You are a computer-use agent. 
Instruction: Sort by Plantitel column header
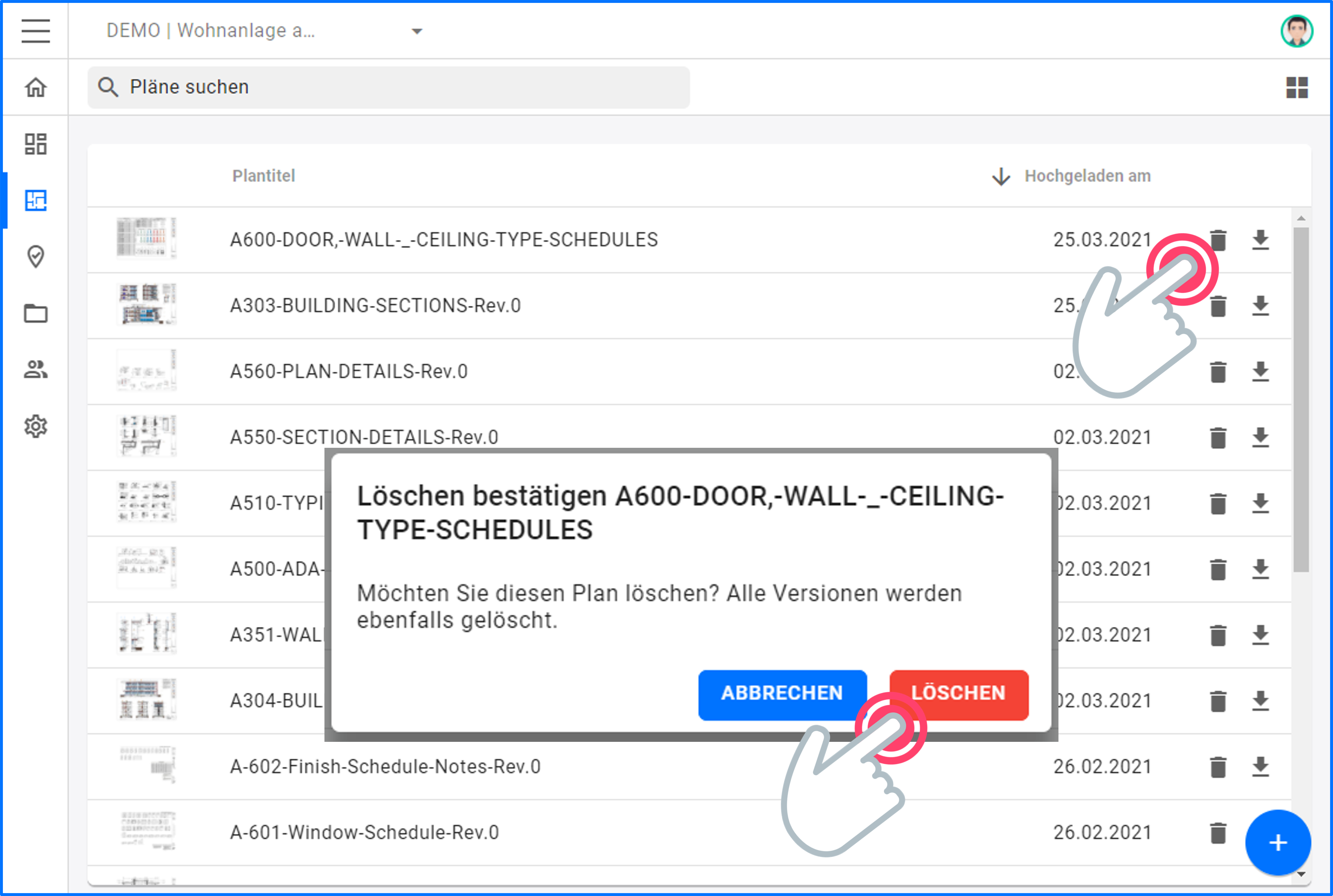coord(263,176)
